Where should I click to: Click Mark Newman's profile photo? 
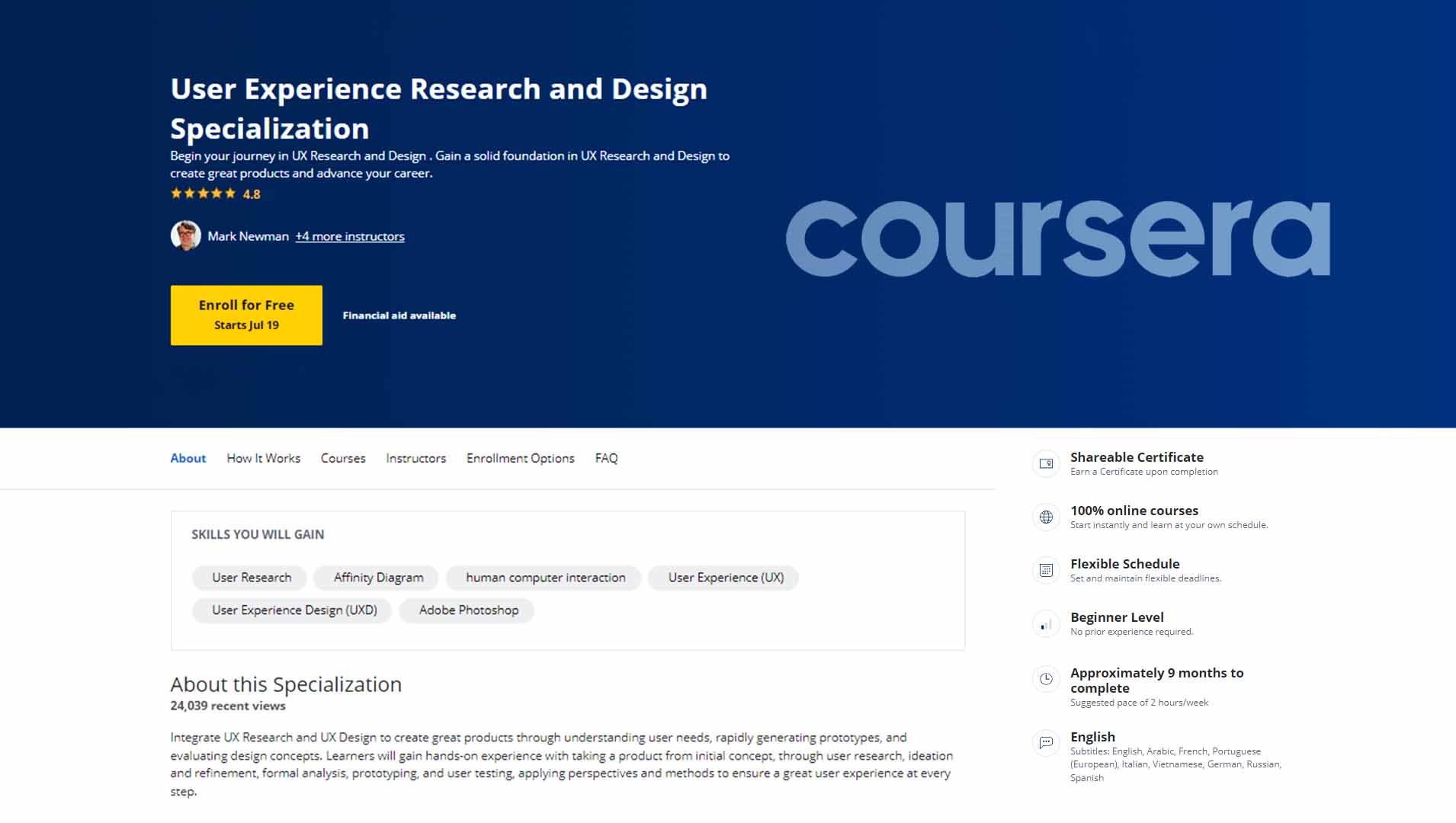(x=185, y=236)
